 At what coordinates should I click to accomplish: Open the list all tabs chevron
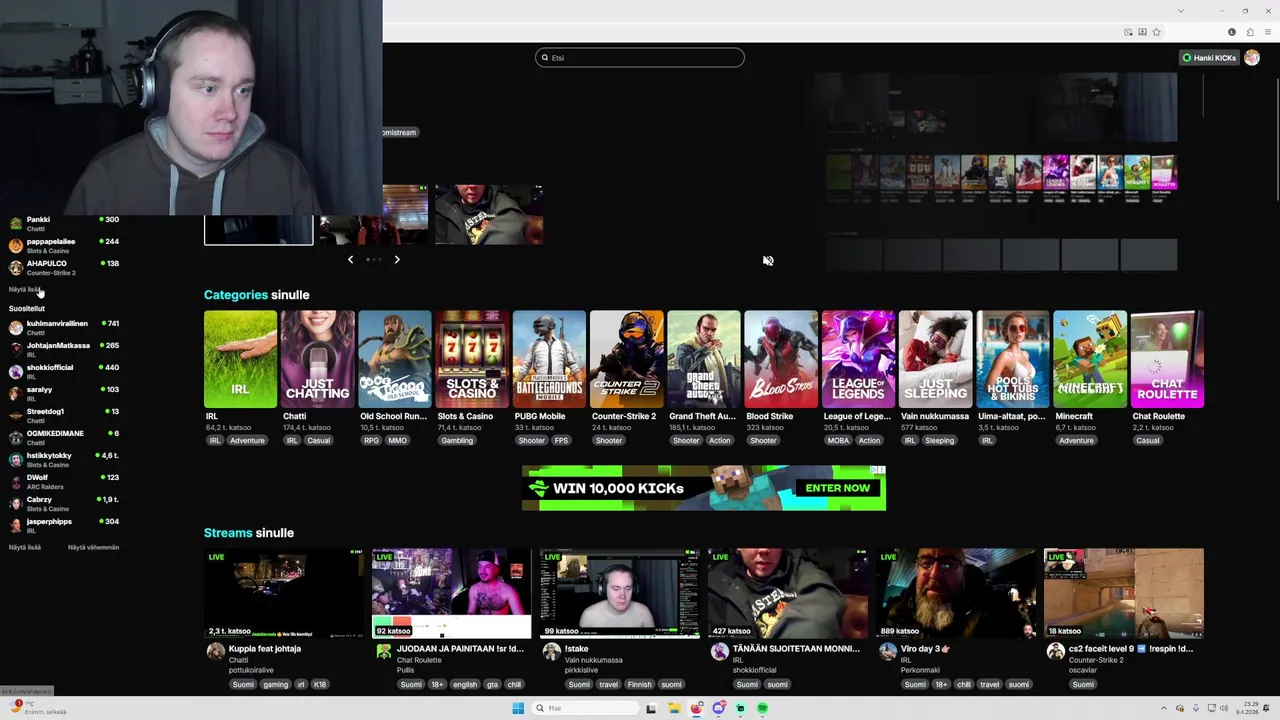(x=1180, y=10)
